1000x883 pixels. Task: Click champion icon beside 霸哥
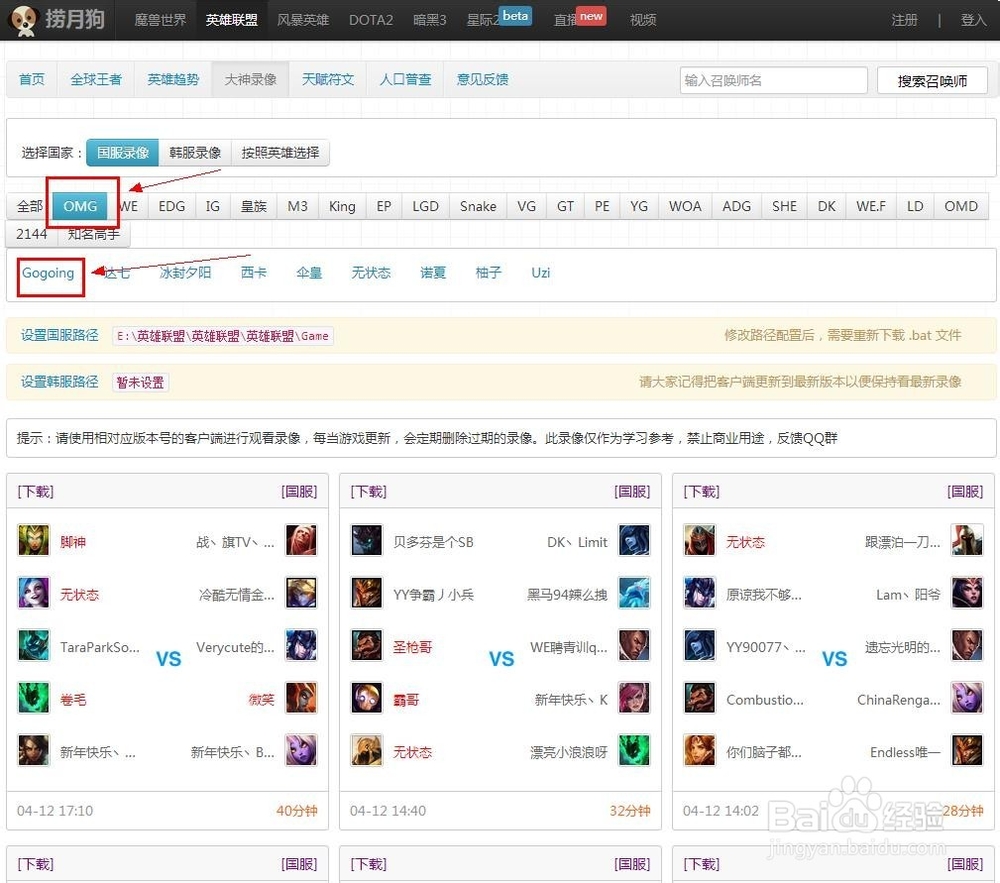point(367,698)
